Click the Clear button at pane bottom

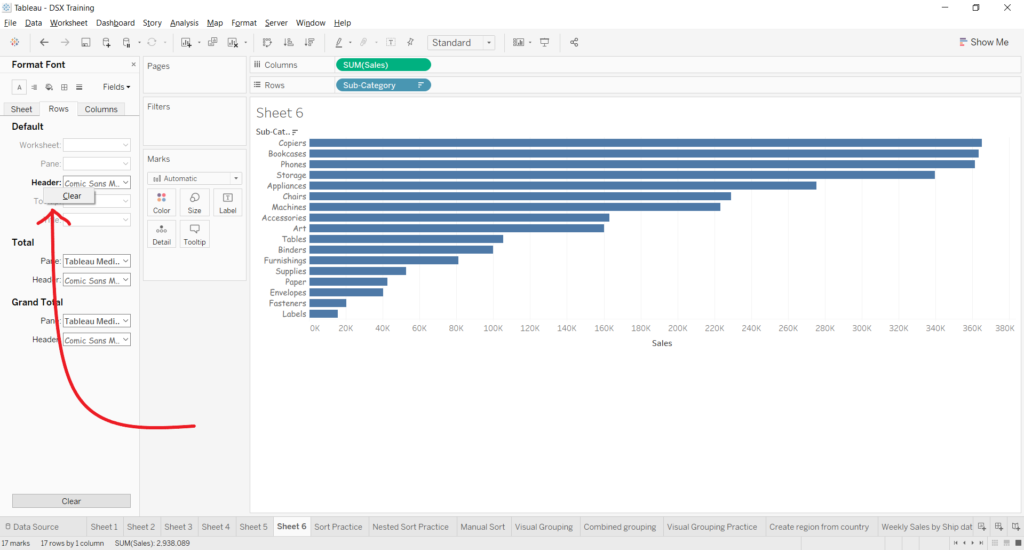coord(71,501)
